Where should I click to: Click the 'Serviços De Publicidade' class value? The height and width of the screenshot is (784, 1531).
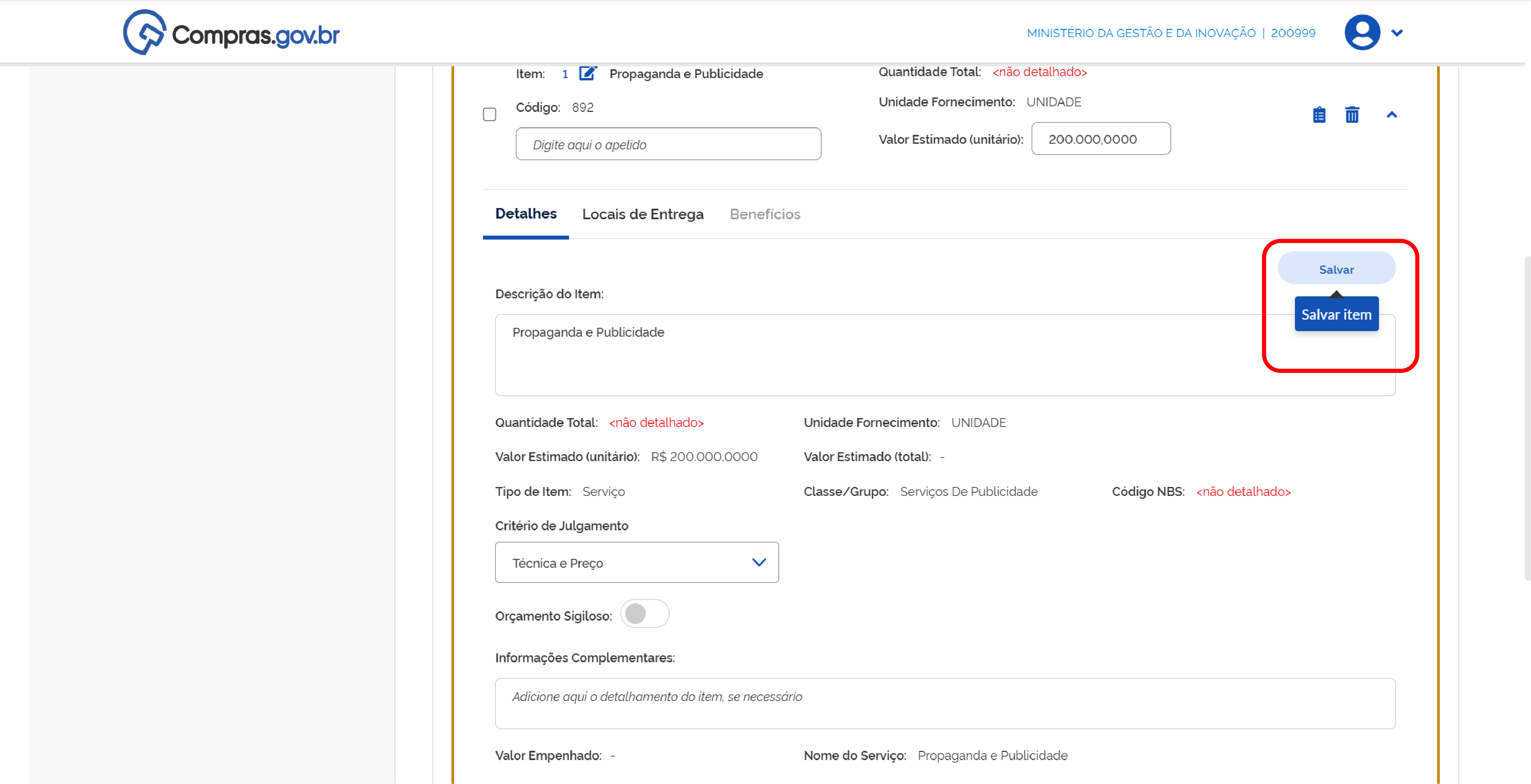[x=969, y=492]
